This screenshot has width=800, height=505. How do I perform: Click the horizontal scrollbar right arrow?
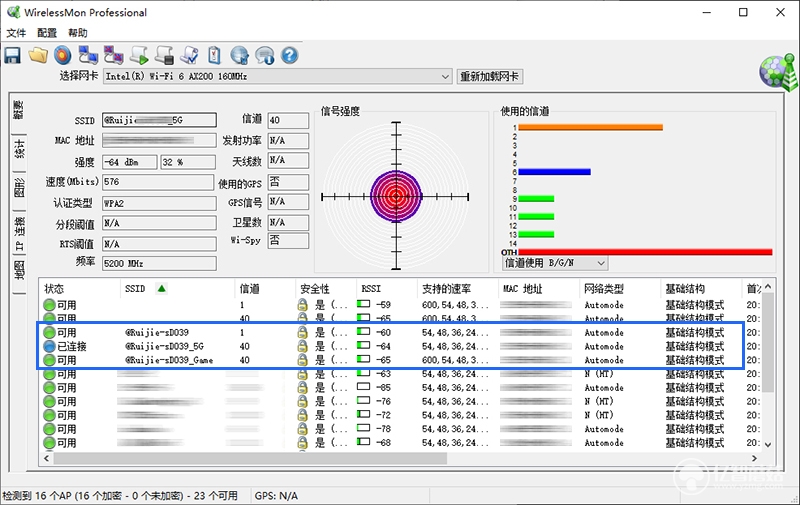(x=754, y=458)
